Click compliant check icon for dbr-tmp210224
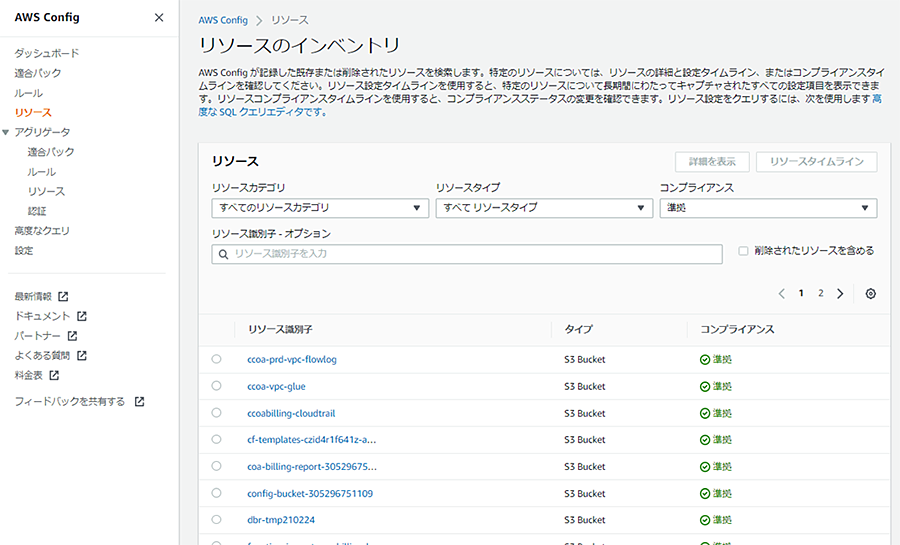 705,520
